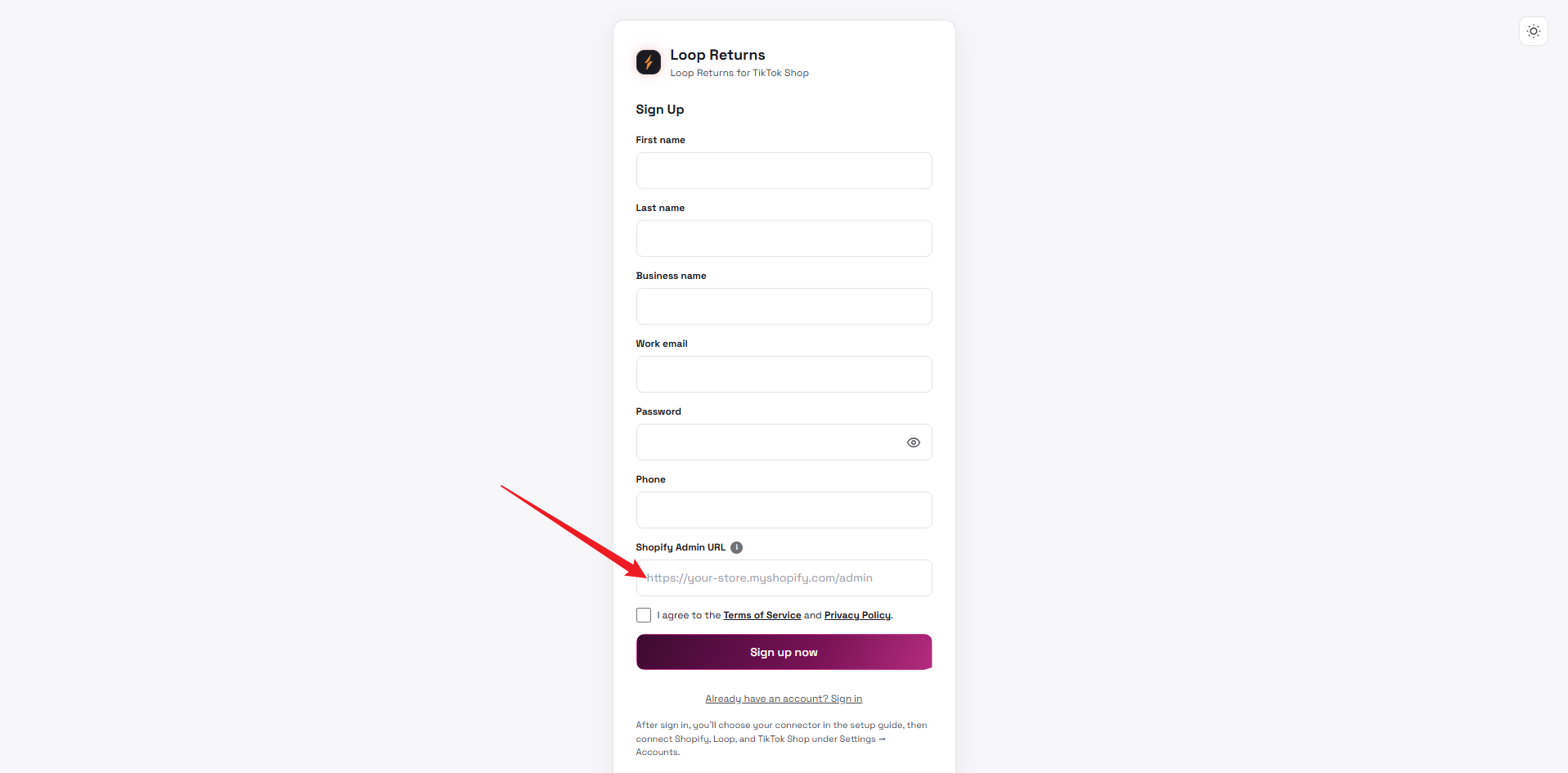Check the agree to Terms checkbox

644,615
